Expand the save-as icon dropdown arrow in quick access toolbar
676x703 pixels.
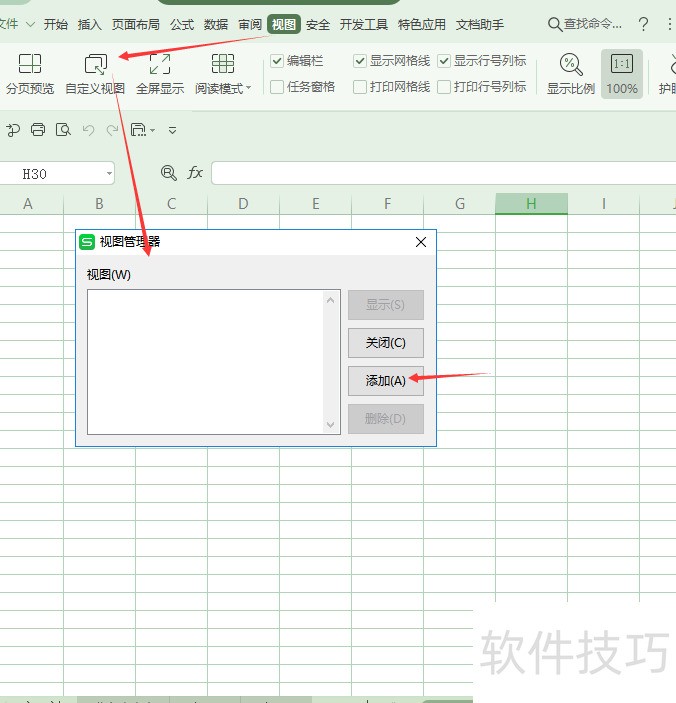tap(152, 130)
